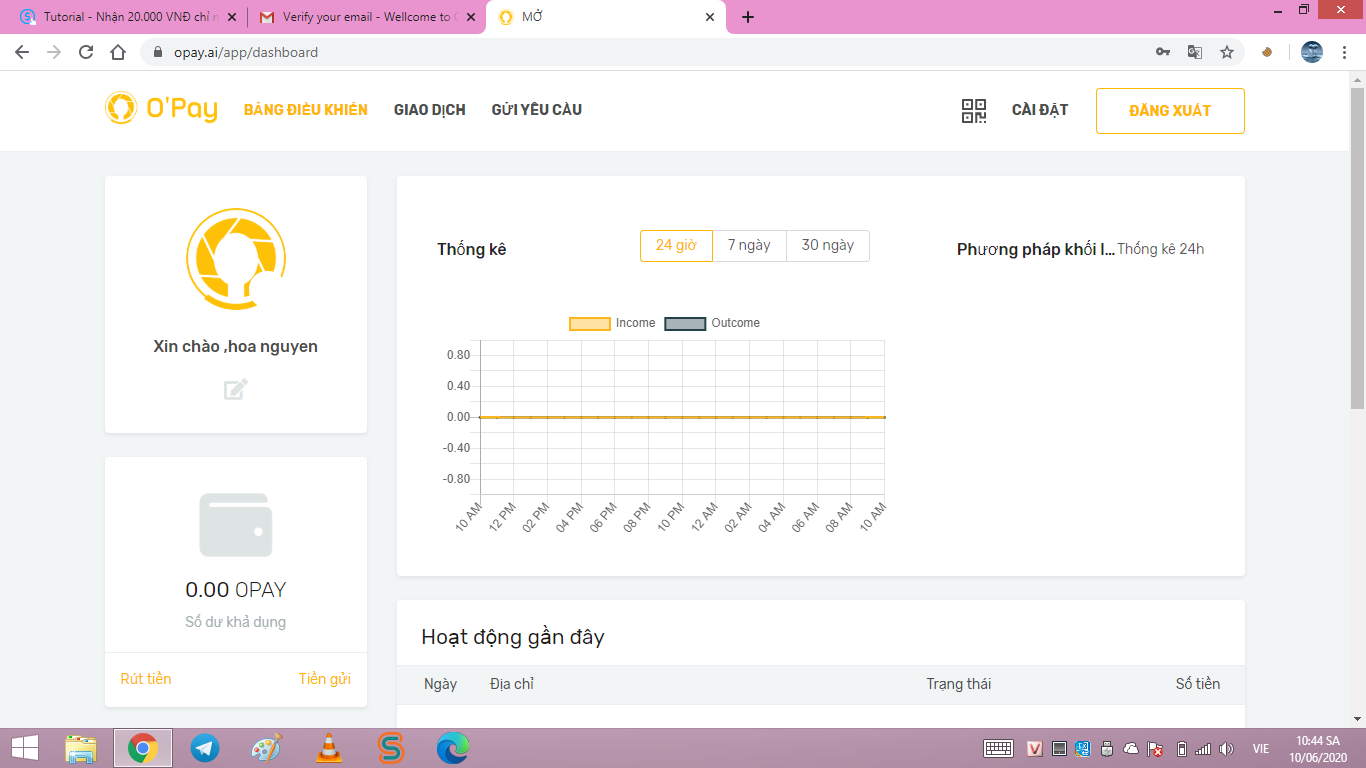1366x768 pixels.
Task: Click the Số tiền column header
Action: 1198,684
